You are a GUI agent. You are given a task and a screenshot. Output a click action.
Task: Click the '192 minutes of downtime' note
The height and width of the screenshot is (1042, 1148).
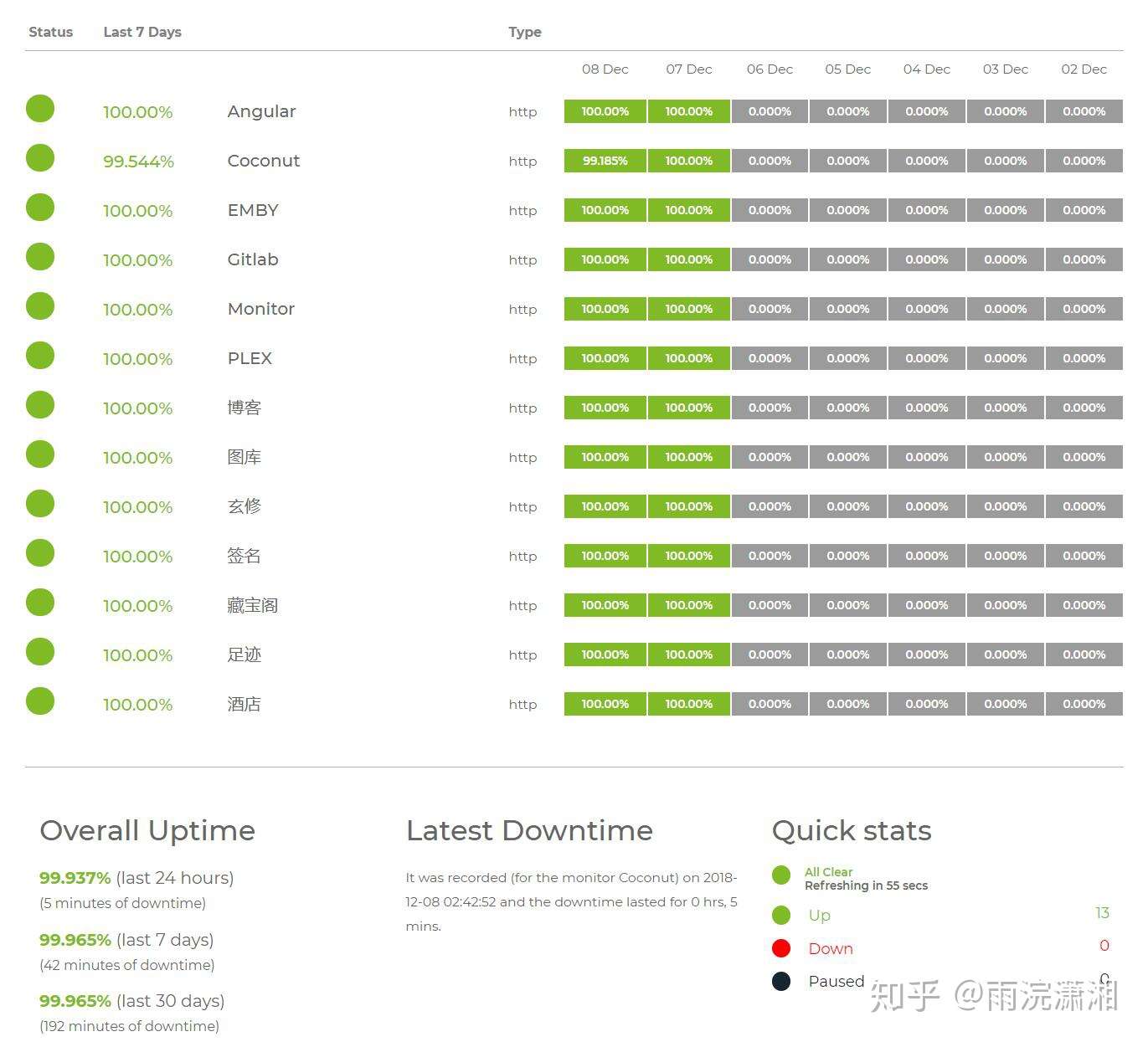(130, 1026)
